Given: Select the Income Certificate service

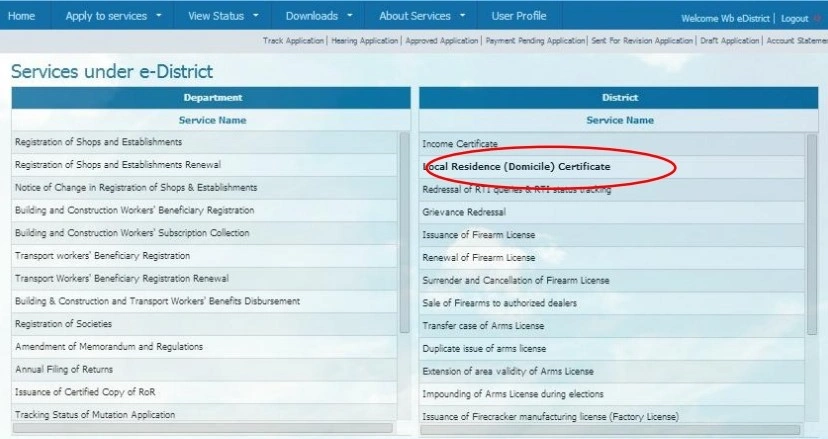Looking at the screenshot, I should (460, 144).
